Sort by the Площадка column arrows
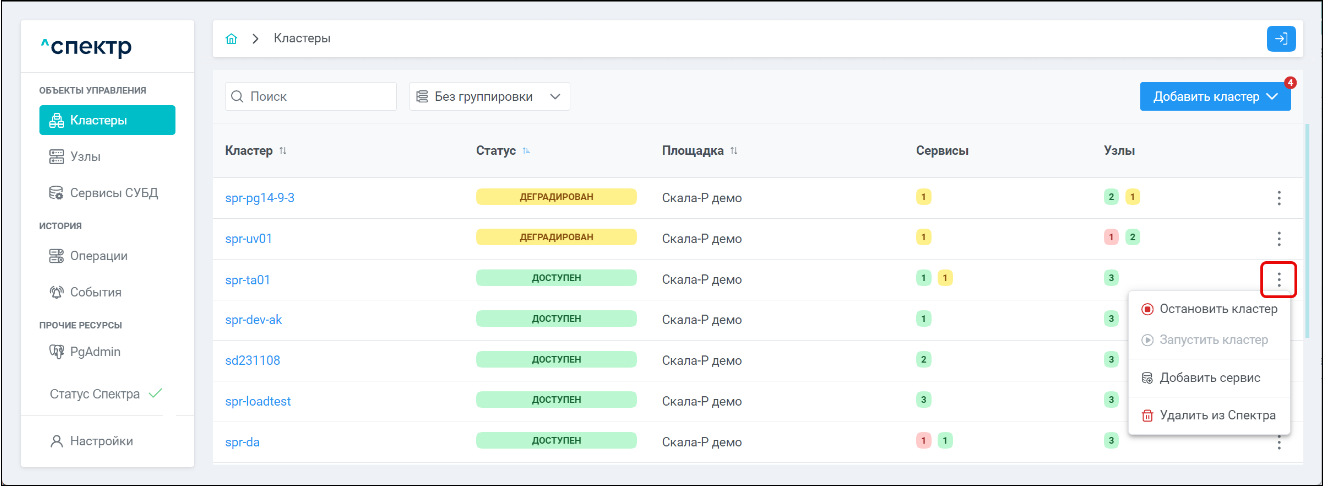 [734, 151]
